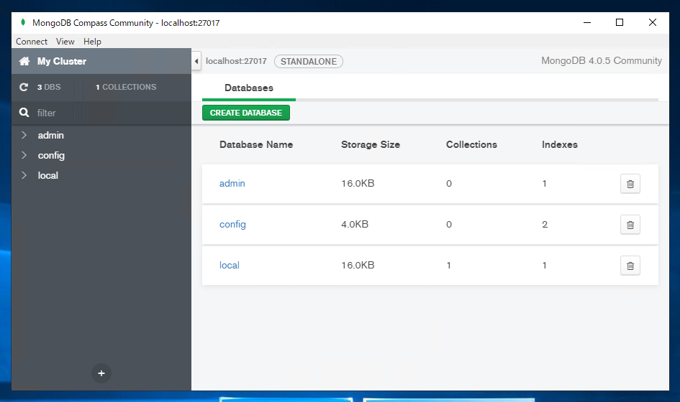The width and height of the screenshot is (680, 402).
Task: Click the 3 DBS counter
Action: point(49,87)
